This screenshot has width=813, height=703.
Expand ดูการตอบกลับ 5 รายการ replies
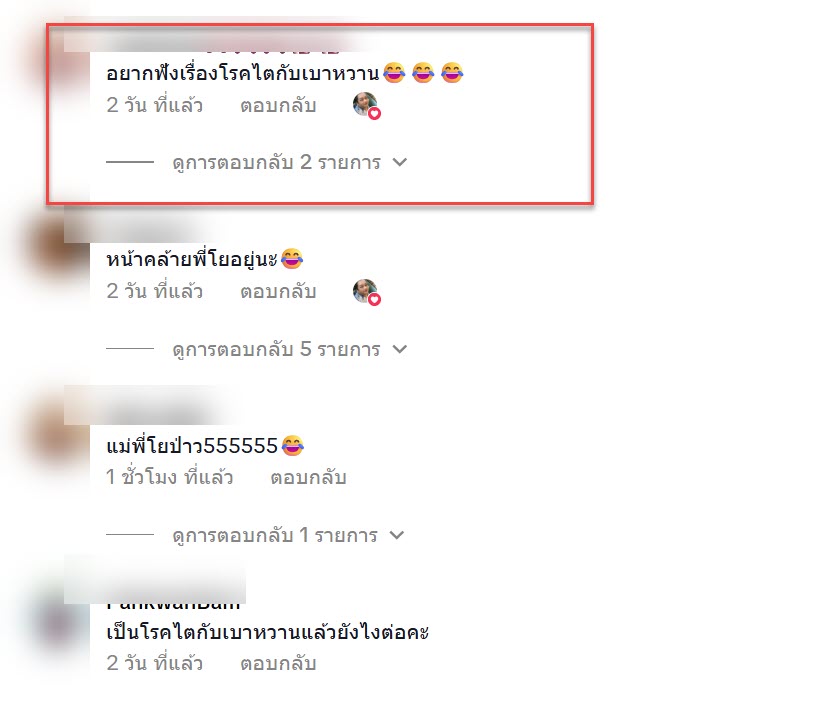pyautogui.click(x=276, y=349)
